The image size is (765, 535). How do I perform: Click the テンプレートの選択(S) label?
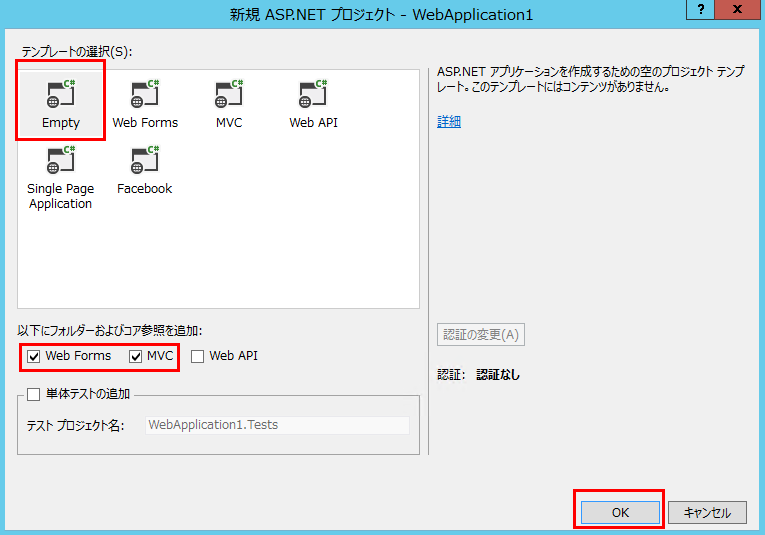77,52
